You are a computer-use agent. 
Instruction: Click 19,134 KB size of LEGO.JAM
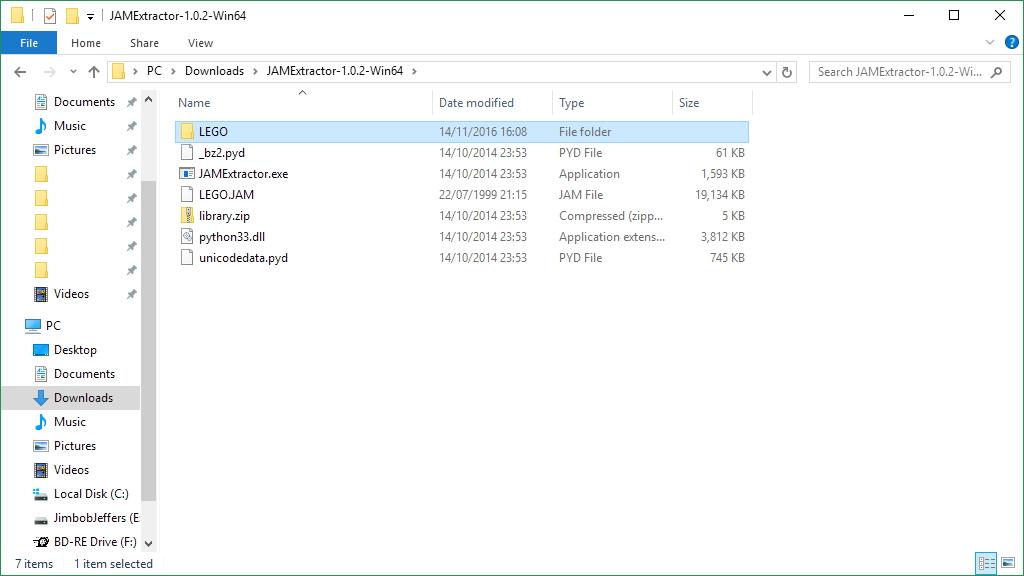[x=720, y=195]
